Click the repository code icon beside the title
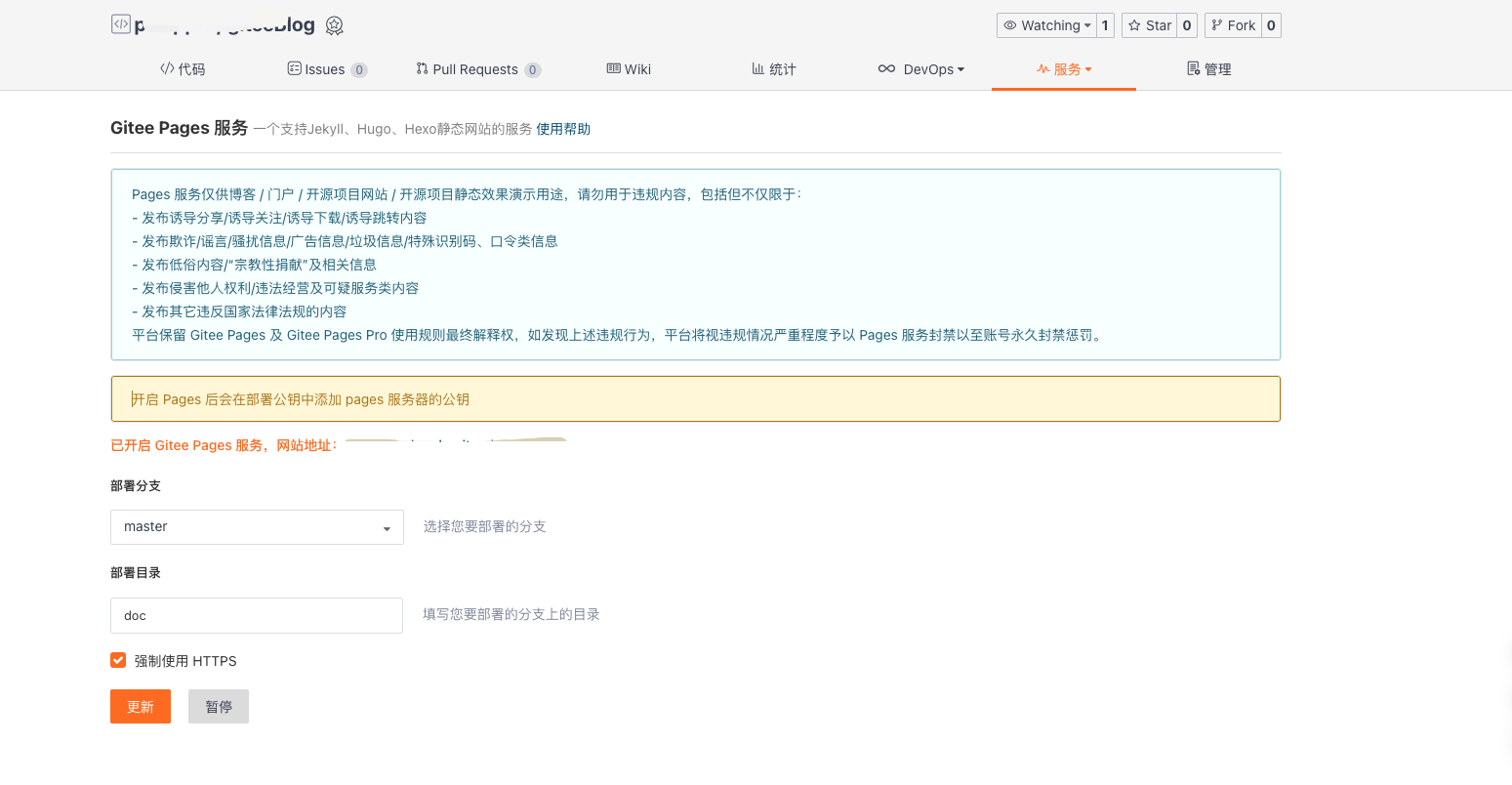 coord(120,23)
